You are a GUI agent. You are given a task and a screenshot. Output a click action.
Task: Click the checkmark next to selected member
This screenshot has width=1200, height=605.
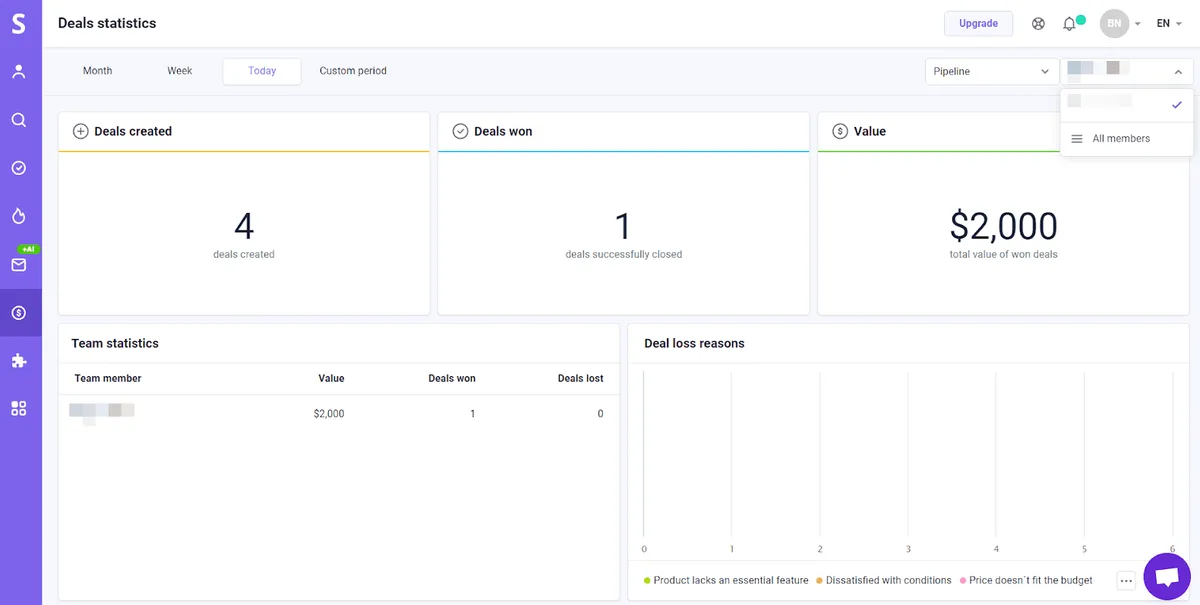(x=1177, y=102)
